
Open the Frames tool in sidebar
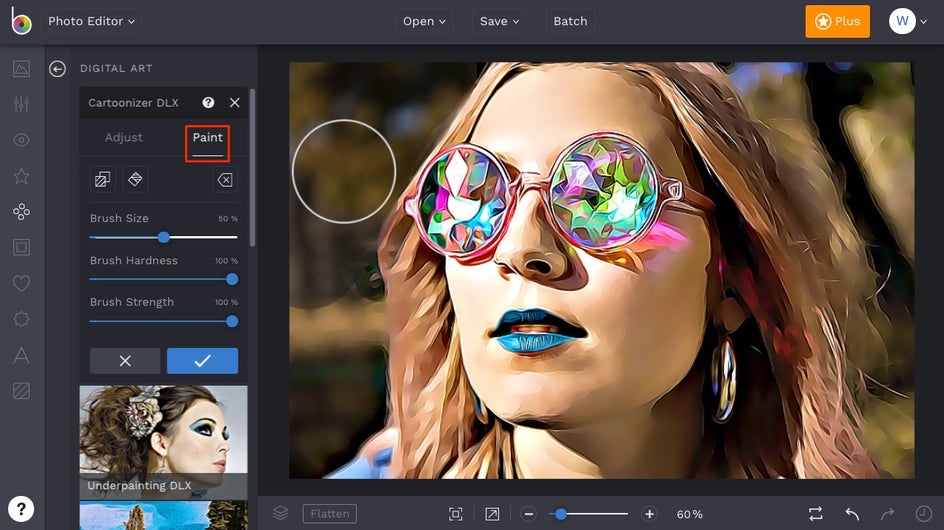[21, 247]
